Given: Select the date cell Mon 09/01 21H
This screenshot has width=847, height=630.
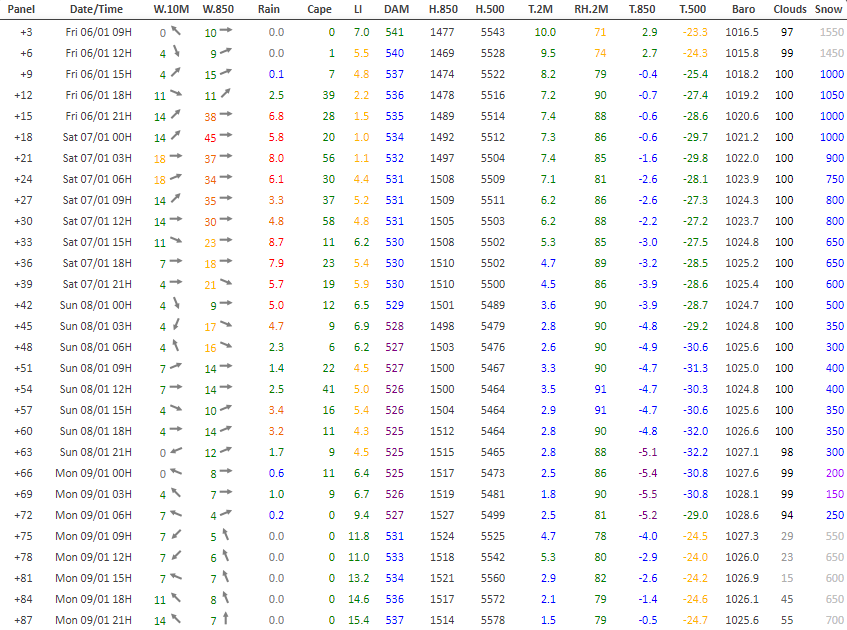Looking at the screenshot, I should pyautogui.click(x=93, y=620).
